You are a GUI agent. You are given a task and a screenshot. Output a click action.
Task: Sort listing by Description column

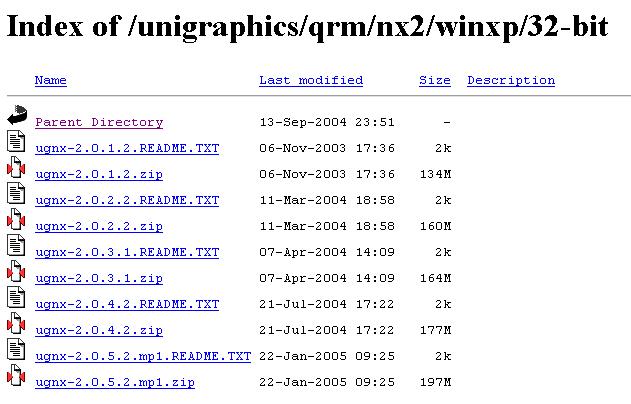(511, 80)
